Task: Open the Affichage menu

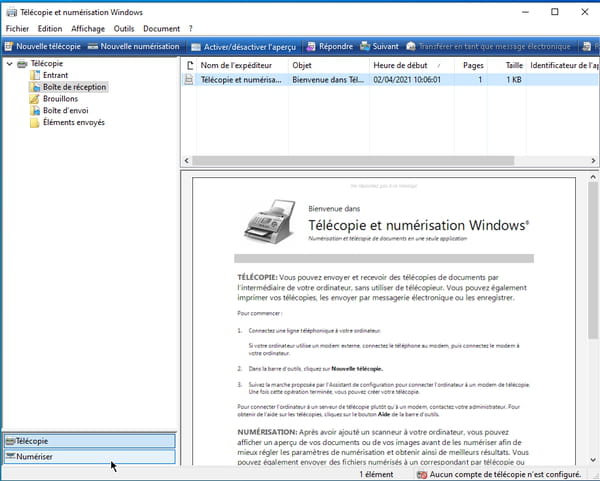Action: tap(88, 29)
